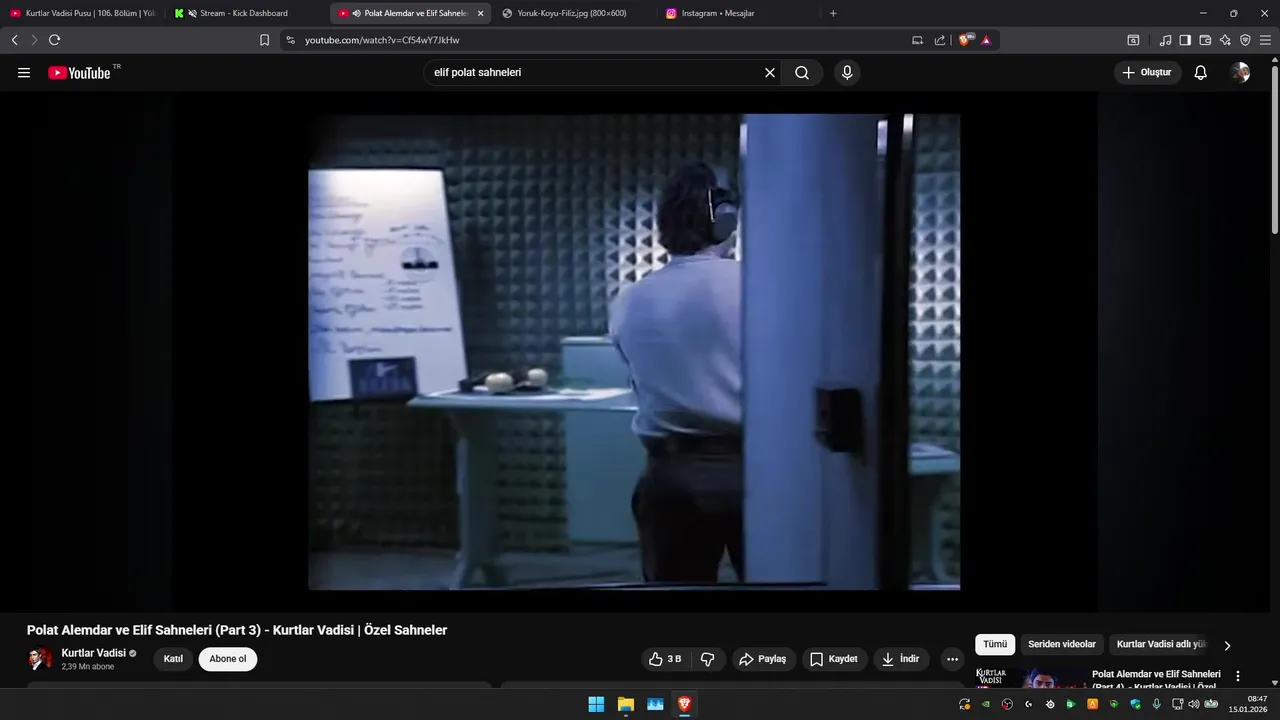The height and width of the screenshot is (720, 1280).
Task: Click the İndir download button
Action: click(x=901, y=659)
